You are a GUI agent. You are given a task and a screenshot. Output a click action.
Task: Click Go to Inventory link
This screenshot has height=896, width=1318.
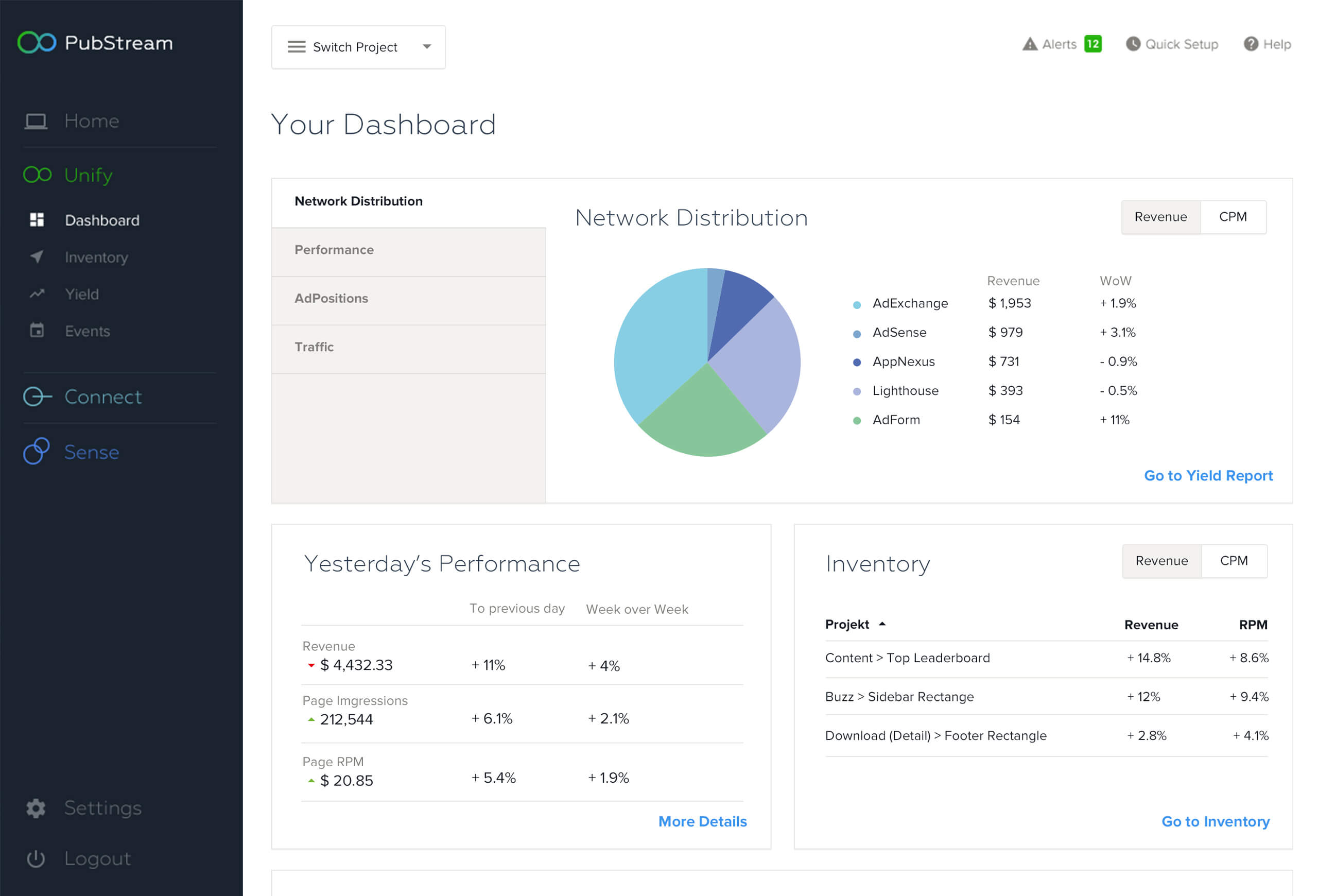1216,821
